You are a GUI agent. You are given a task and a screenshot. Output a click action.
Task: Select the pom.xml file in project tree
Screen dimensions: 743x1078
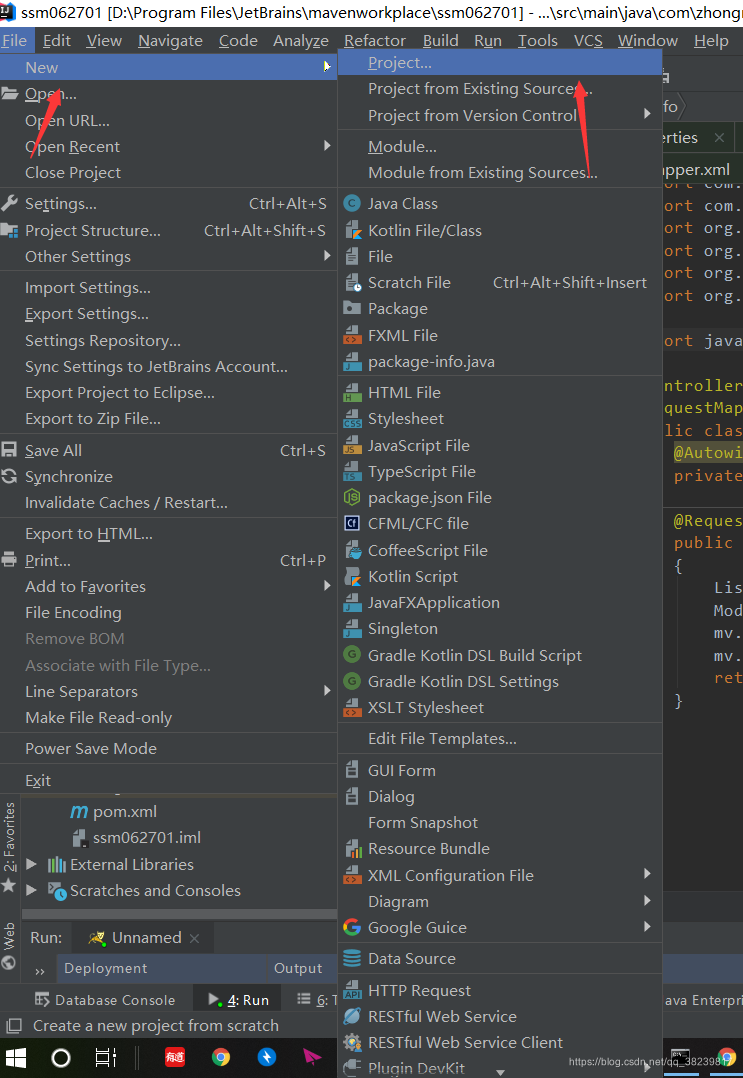pyautogui.click(x=114, y=812)
